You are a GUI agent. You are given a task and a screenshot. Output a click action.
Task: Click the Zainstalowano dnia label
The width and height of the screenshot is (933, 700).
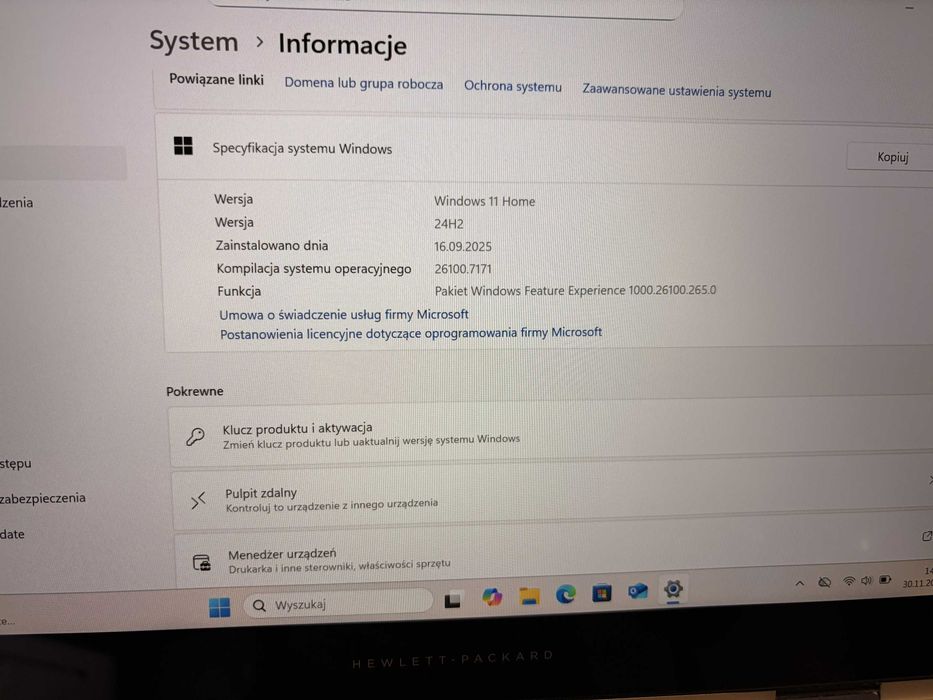pyautogui.click(x=271, y=245)
